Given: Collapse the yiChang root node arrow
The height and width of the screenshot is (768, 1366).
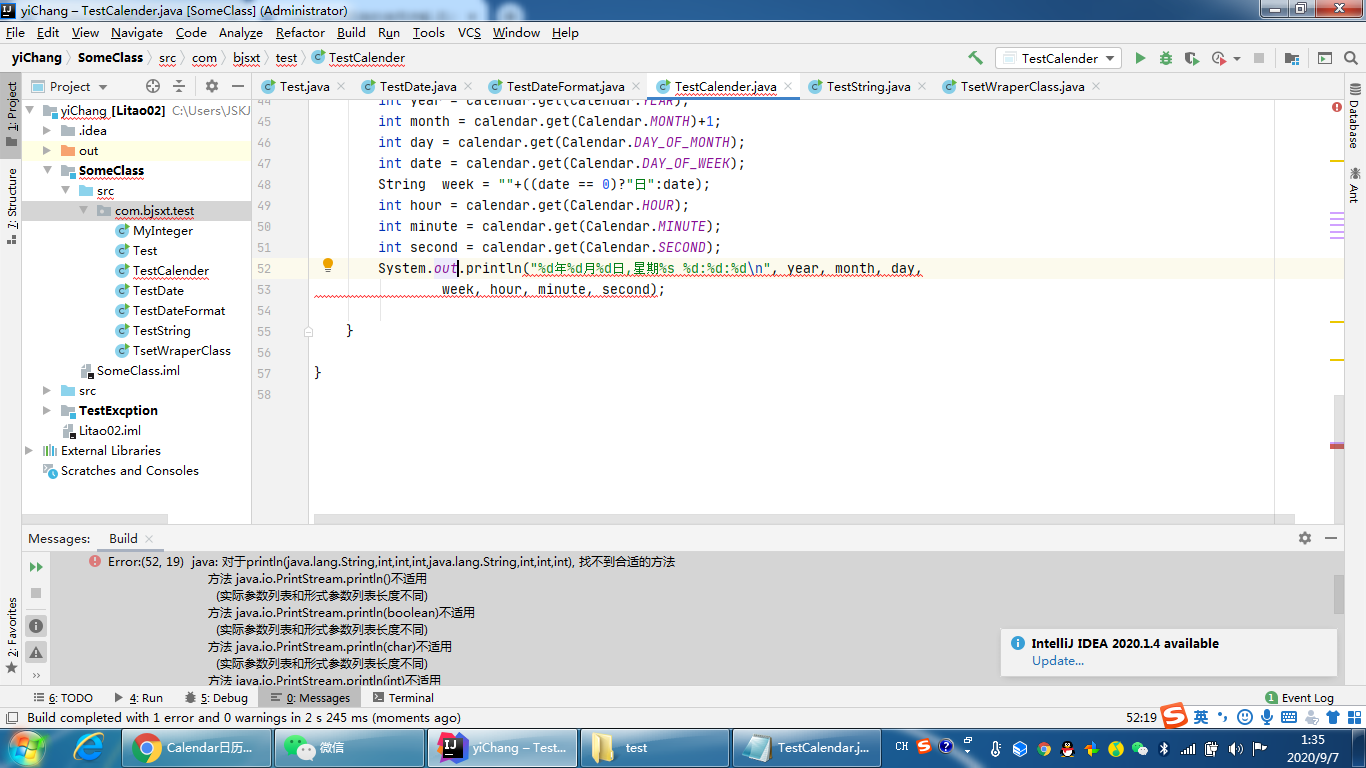Looking at the screenshot, I should point(29,111).
